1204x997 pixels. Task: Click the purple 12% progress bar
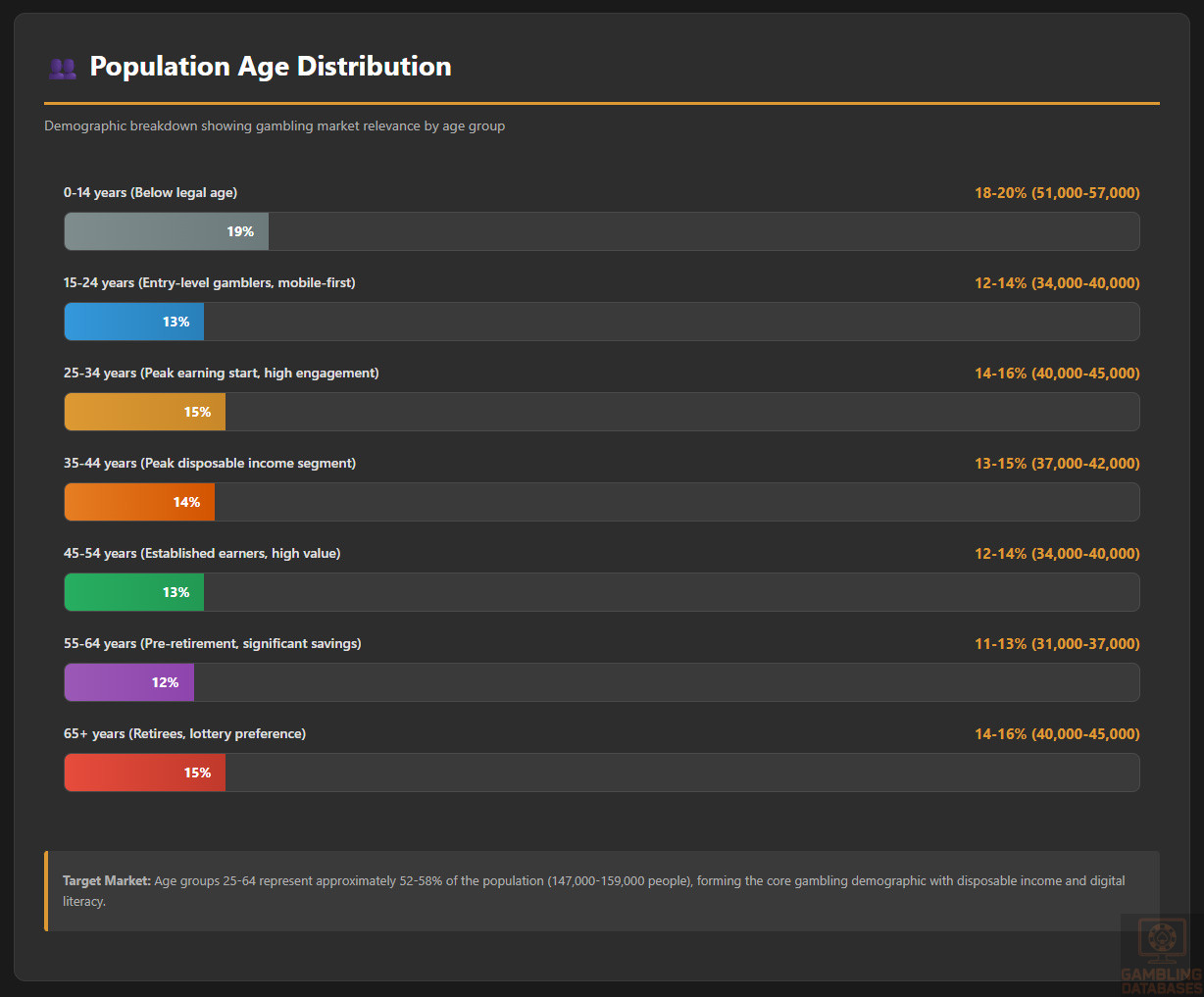(129, 682)
